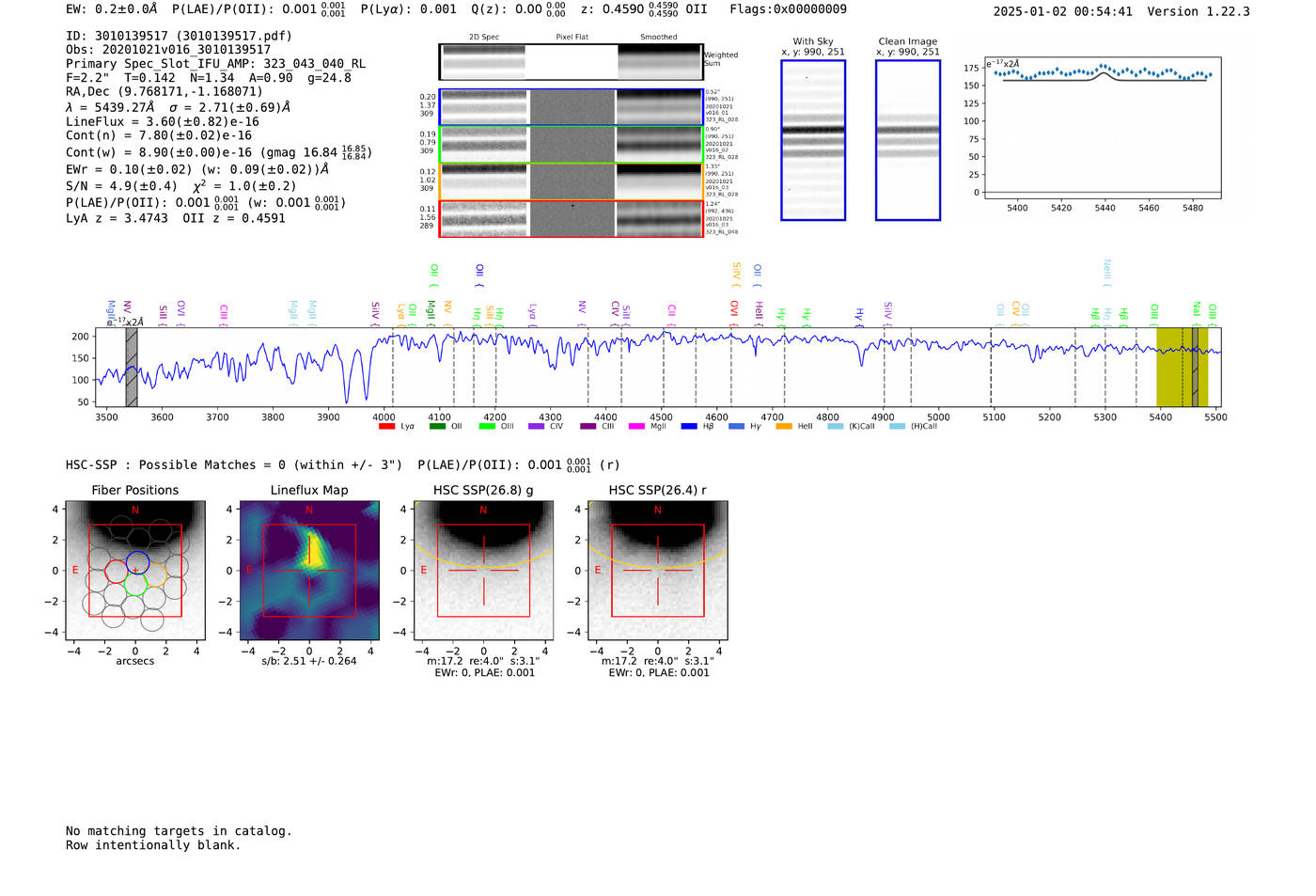The width and height of the screenshot is (1316, 896).
Task: Select the green-bordered 2D spectrum row
Action: [x=571, y=145]
